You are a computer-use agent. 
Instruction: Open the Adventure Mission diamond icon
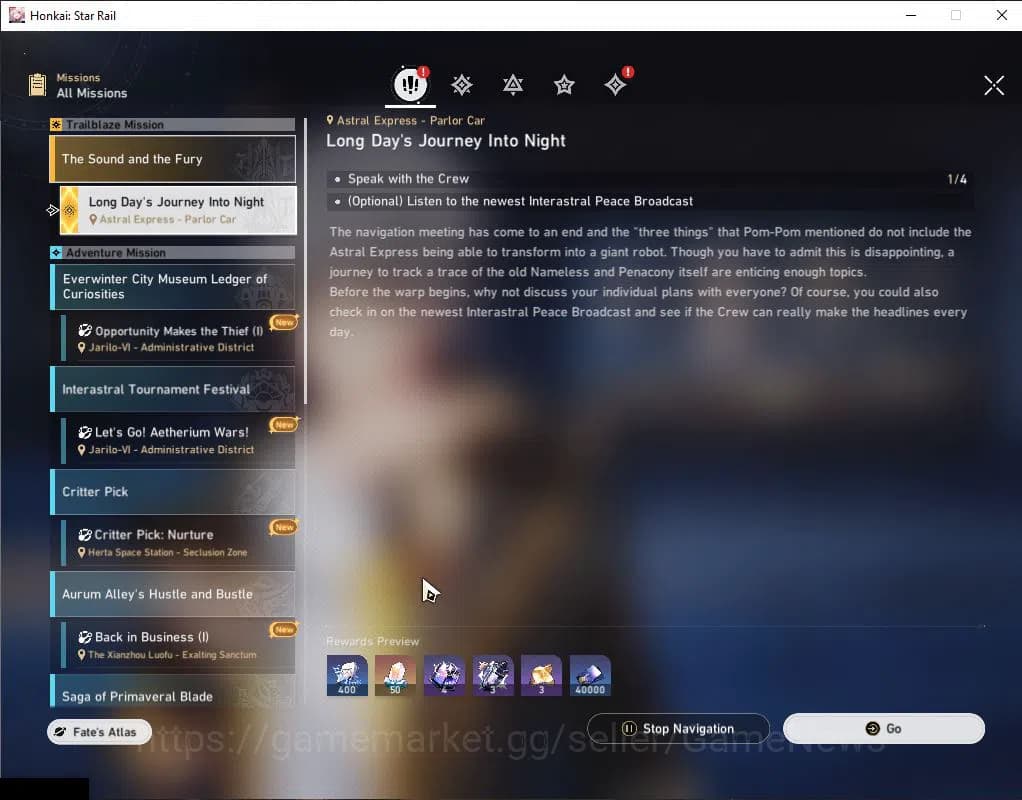(461, 84)
